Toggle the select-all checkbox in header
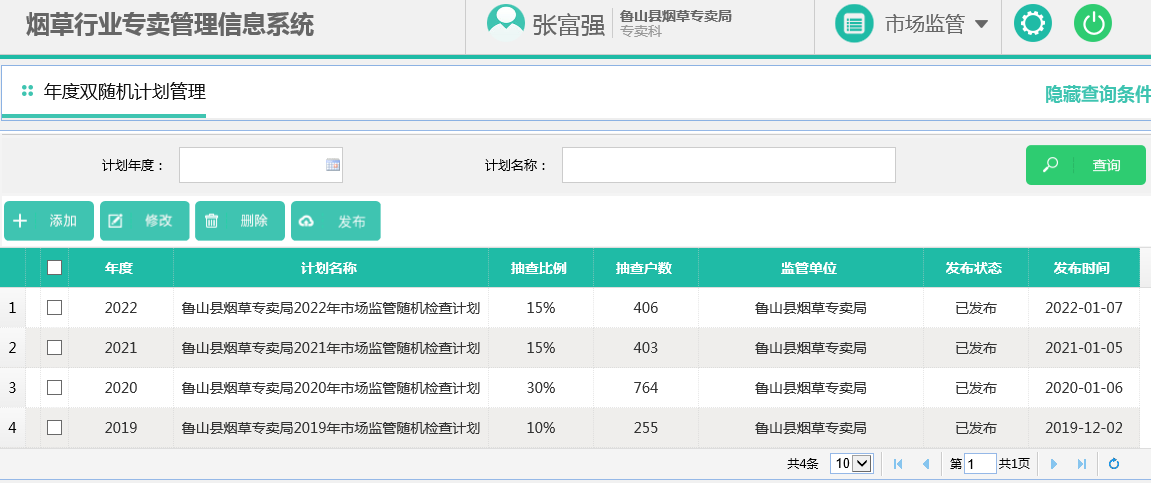This screenshot has height=483, width=1151. tap(54, 268)
